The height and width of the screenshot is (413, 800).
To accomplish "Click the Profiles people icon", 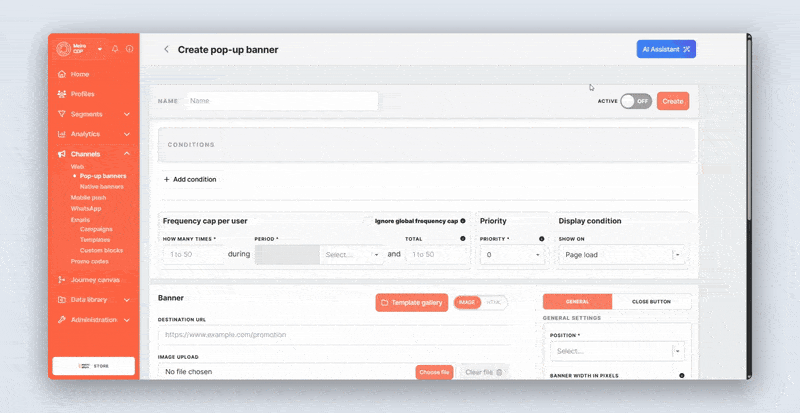I will (x=62, y=94).
